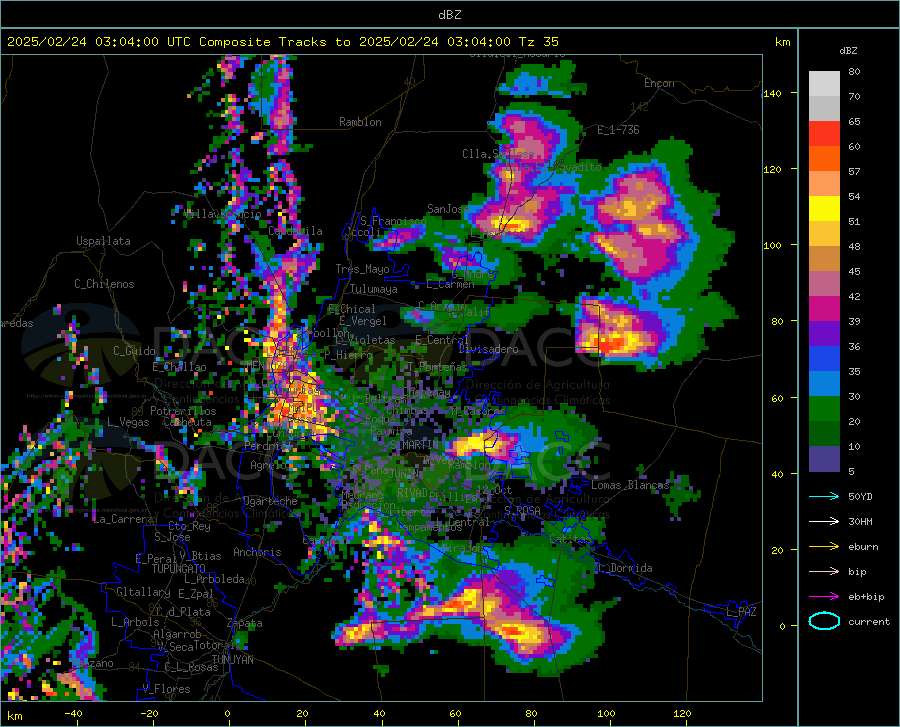The image size is (900, 727).
Task: Click the 140 tick on right km axis
Action: [x=772, y=93]
